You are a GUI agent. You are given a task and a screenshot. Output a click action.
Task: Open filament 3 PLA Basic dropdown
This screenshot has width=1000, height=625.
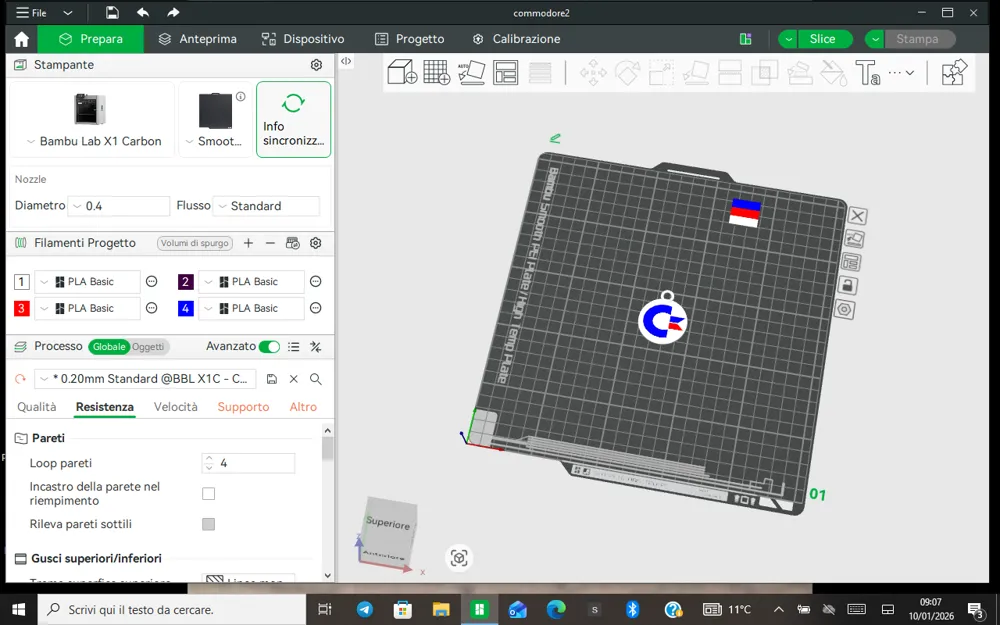87,309
